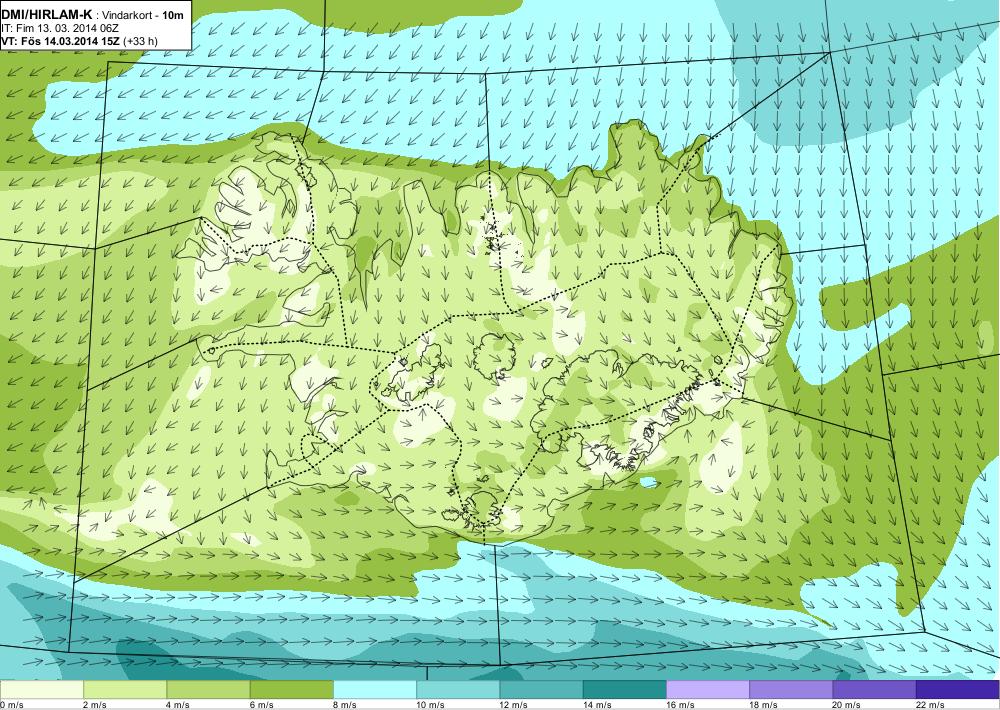The height and width of the screenshot is (710, 1000).
Task: Click the '8 m/s' legend label
Action: 345,705
